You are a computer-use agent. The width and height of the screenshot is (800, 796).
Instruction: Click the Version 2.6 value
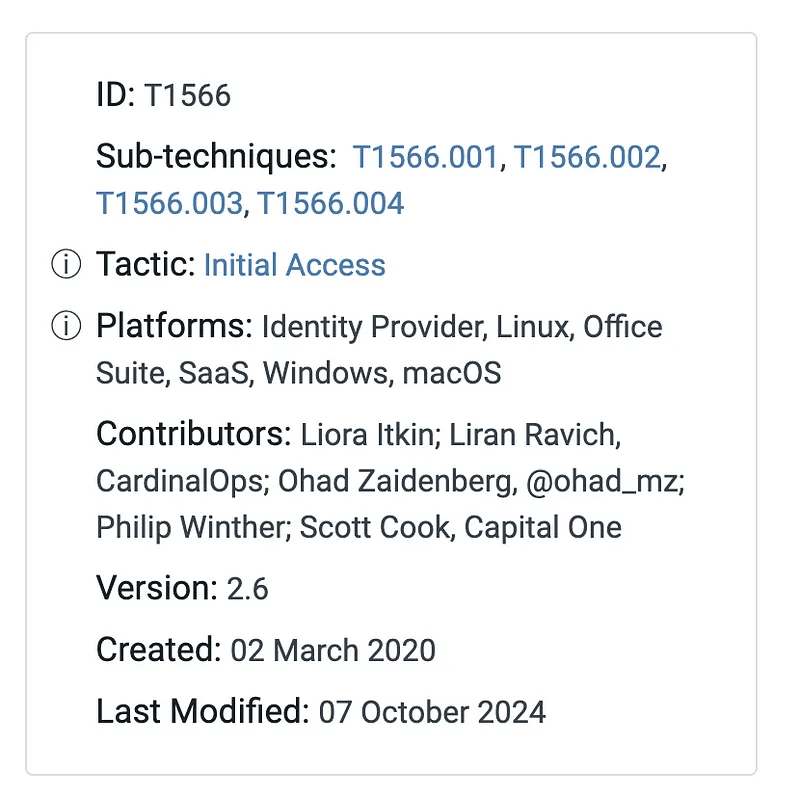[247, 589]
